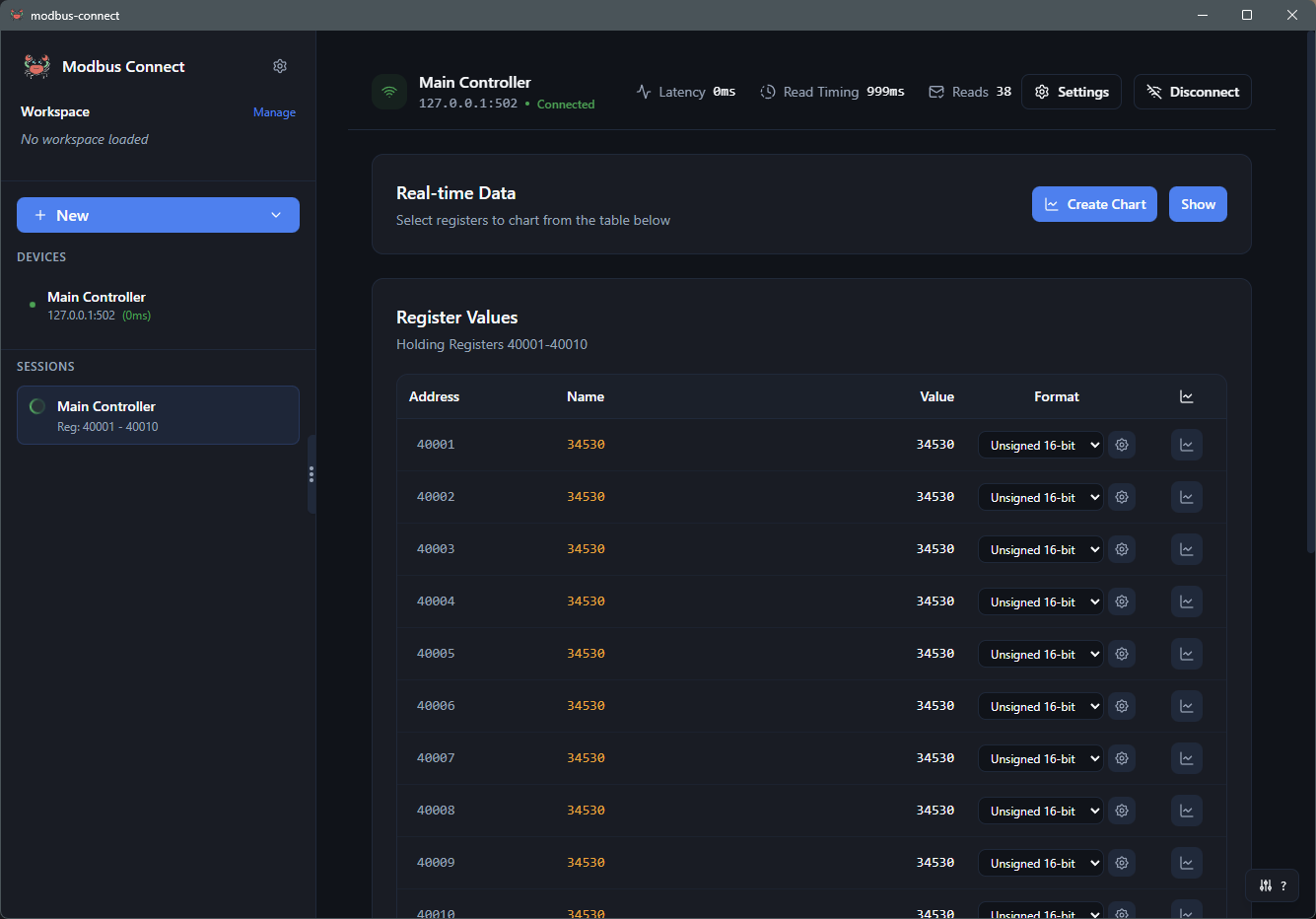Toggle chart selection for register 40007
The height and width of the screenshot is (919, 1316).
[x=1186, y=758]
